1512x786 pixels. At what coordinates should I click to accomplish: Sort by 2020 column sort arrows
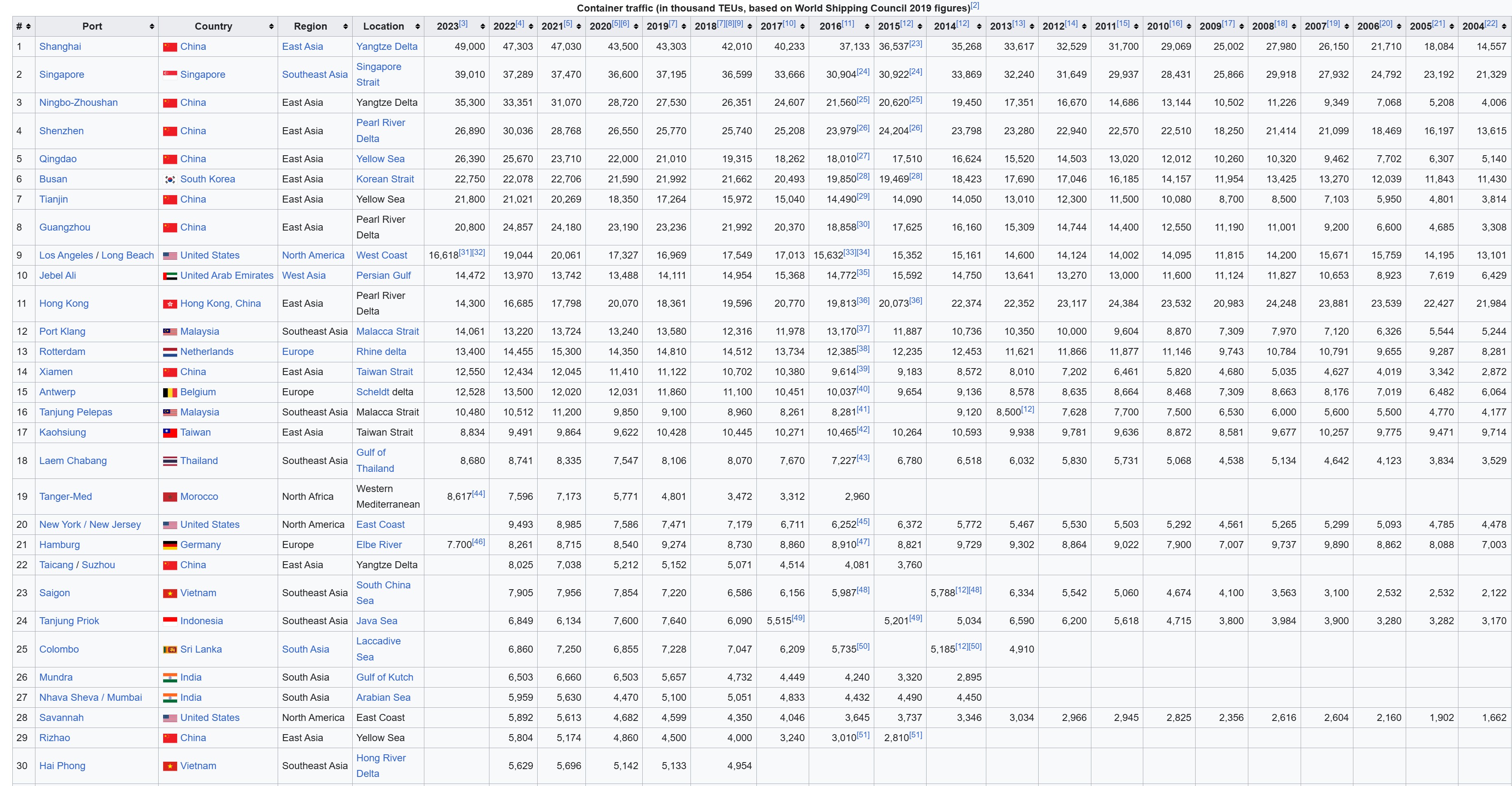coord(636,26)
